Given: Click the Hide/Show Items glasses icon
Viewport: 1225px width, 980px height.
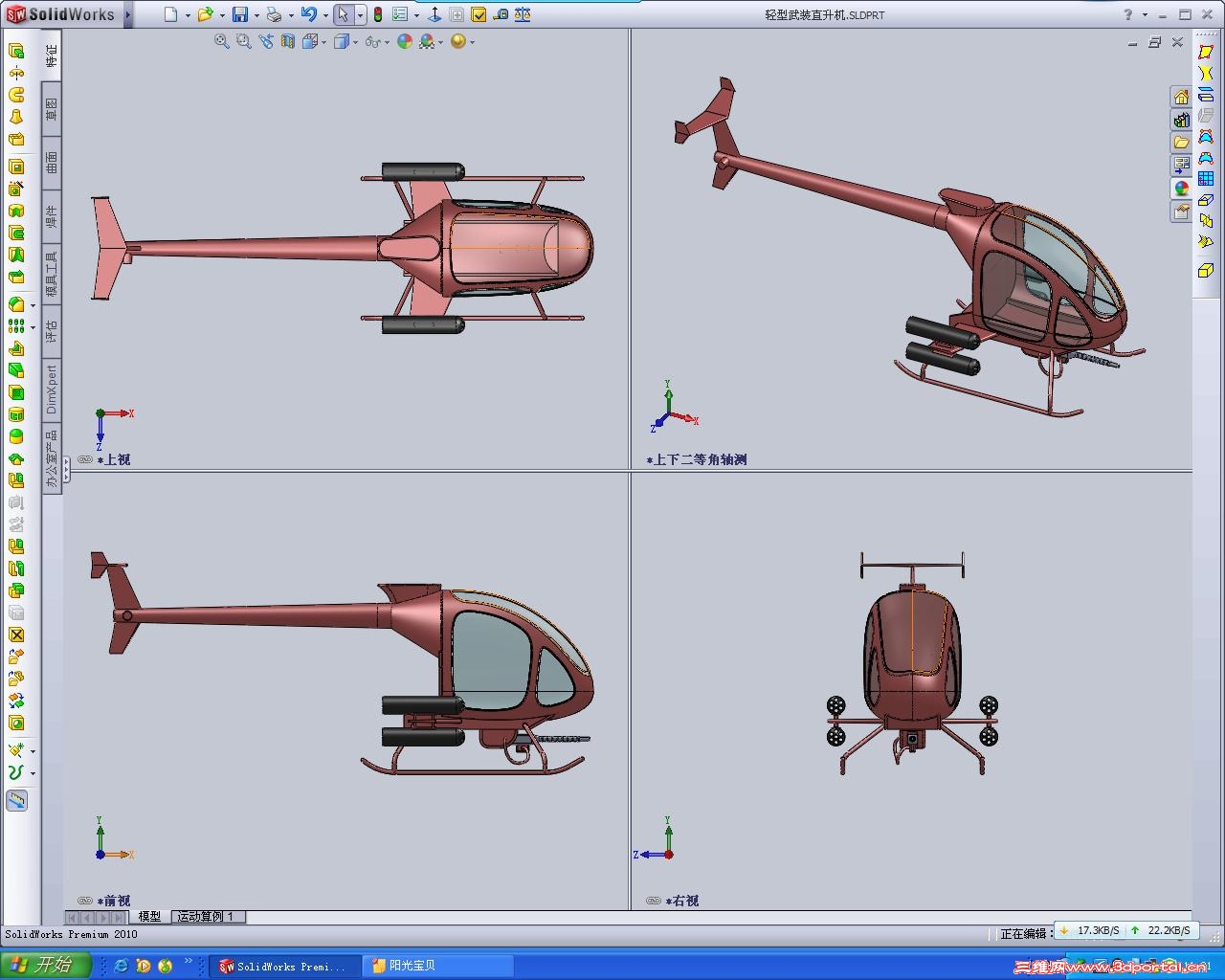Looking at the screenshot, I should [372, 41].
